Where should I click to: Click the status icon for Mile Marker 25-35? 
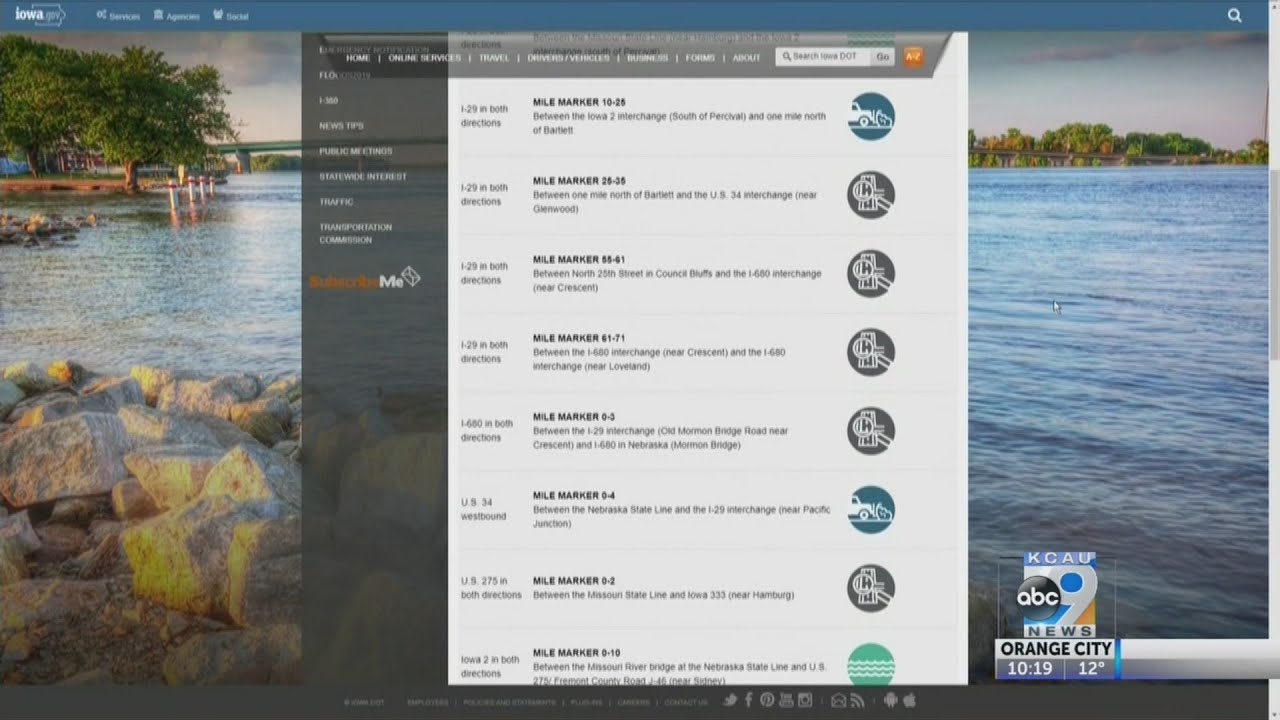pos(871,195)
